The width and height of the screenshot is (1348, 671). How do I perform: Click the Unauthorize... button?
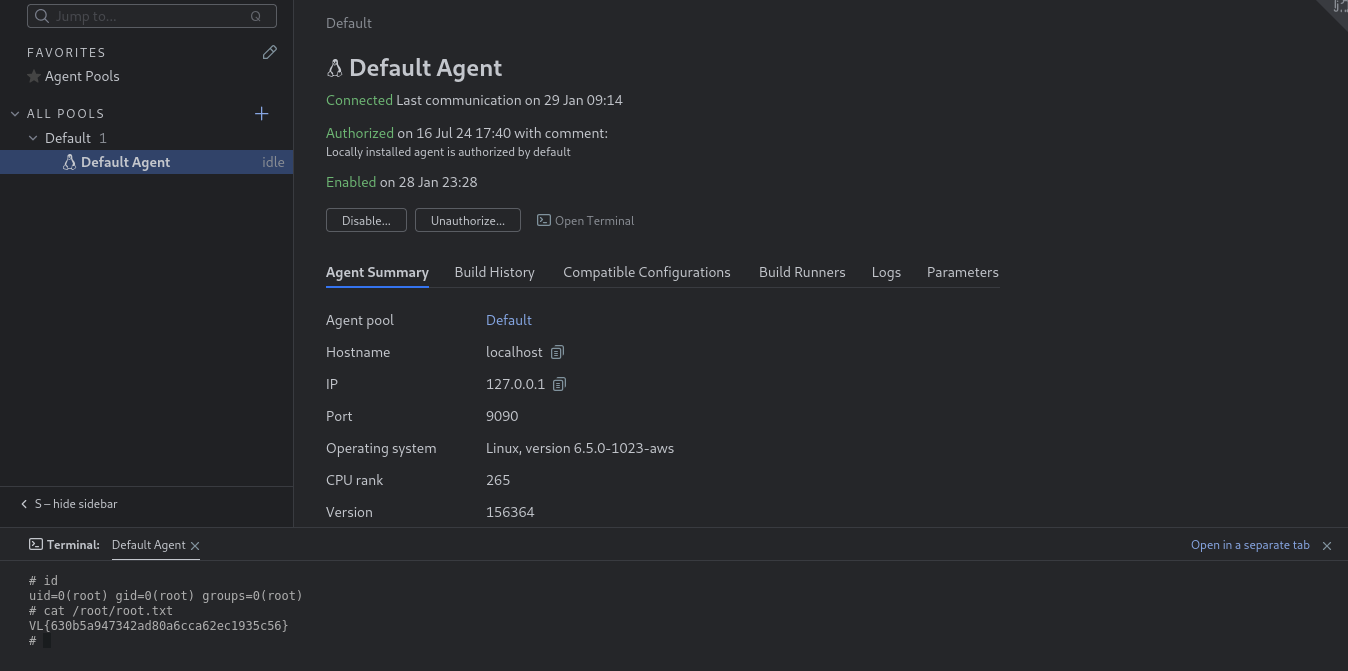[x=468, y=220]
